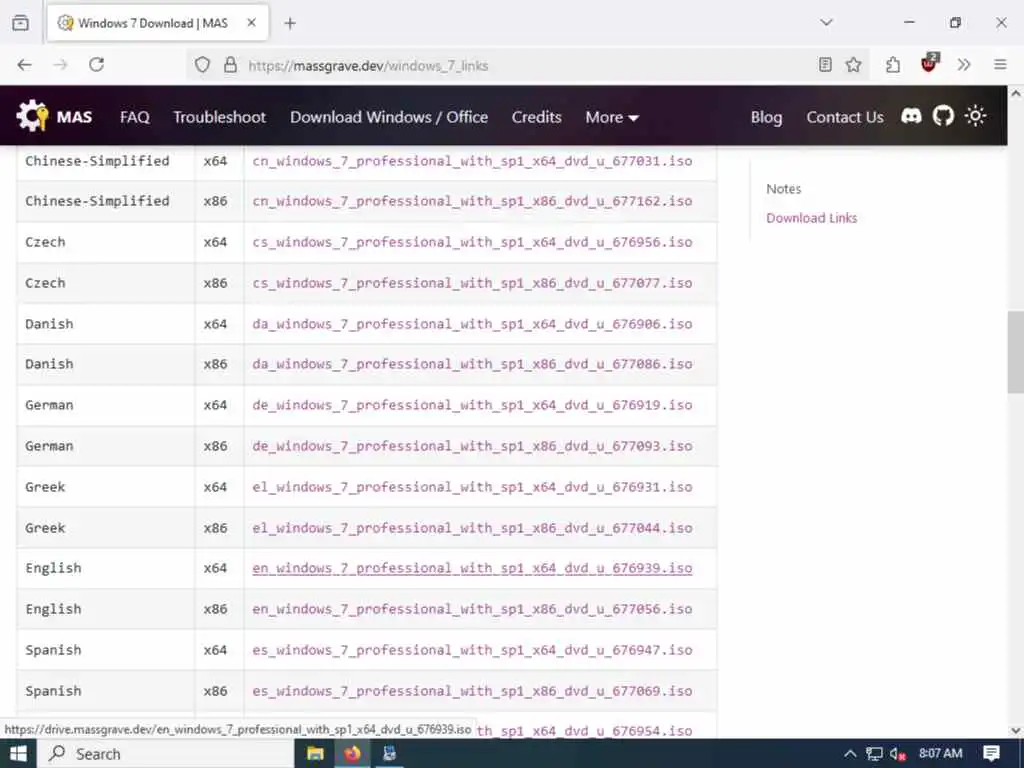Screen dimensions: 1024x768
Task: Click the 8:07 AM clock
Action: [x=940, y=754]
